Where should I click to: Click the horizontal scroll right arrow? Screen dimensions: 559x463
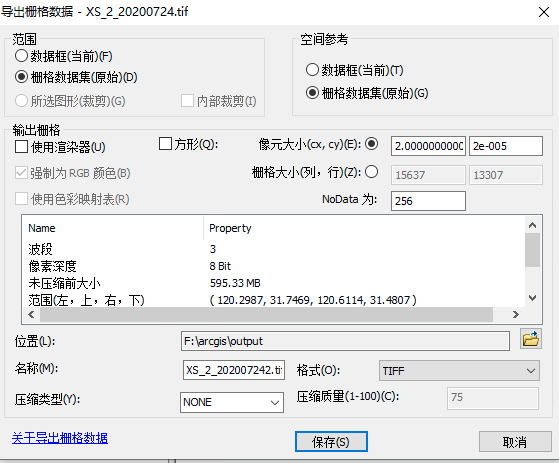coord(516,314)
